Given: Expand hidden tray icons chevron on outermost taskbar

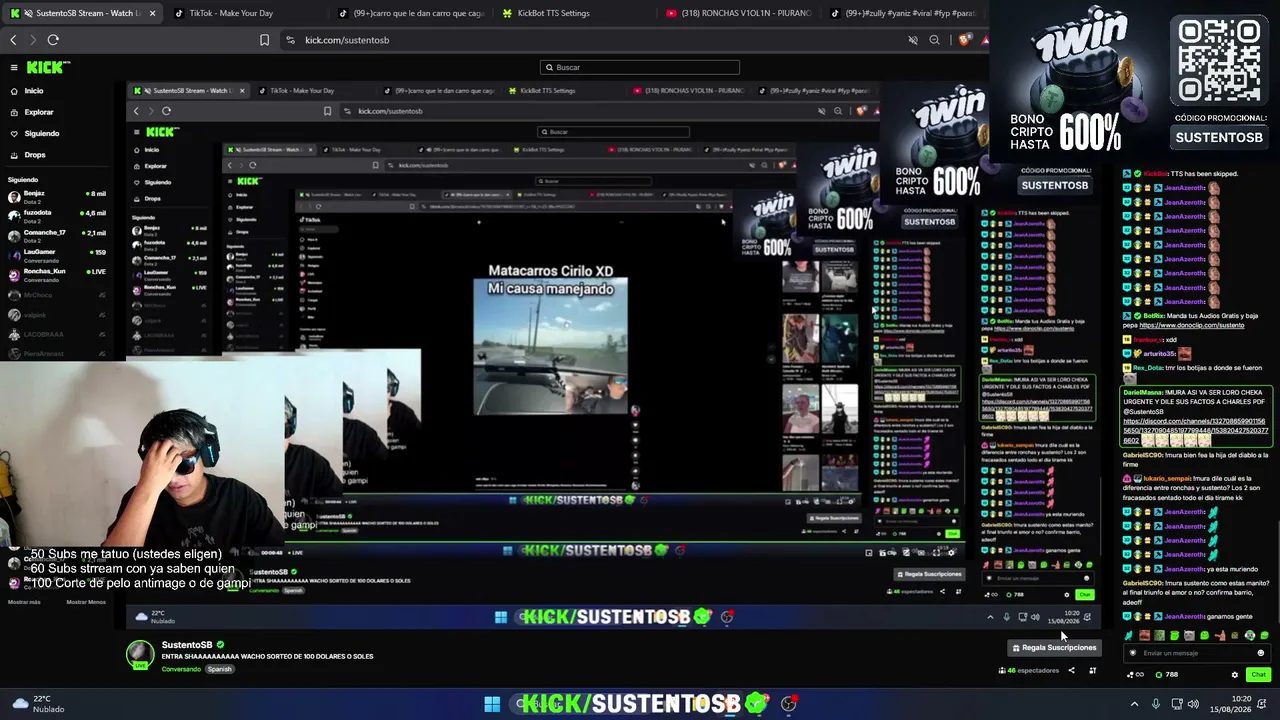Looking at the screenshot, I should pyautogui.click(x=1134, y=704).
